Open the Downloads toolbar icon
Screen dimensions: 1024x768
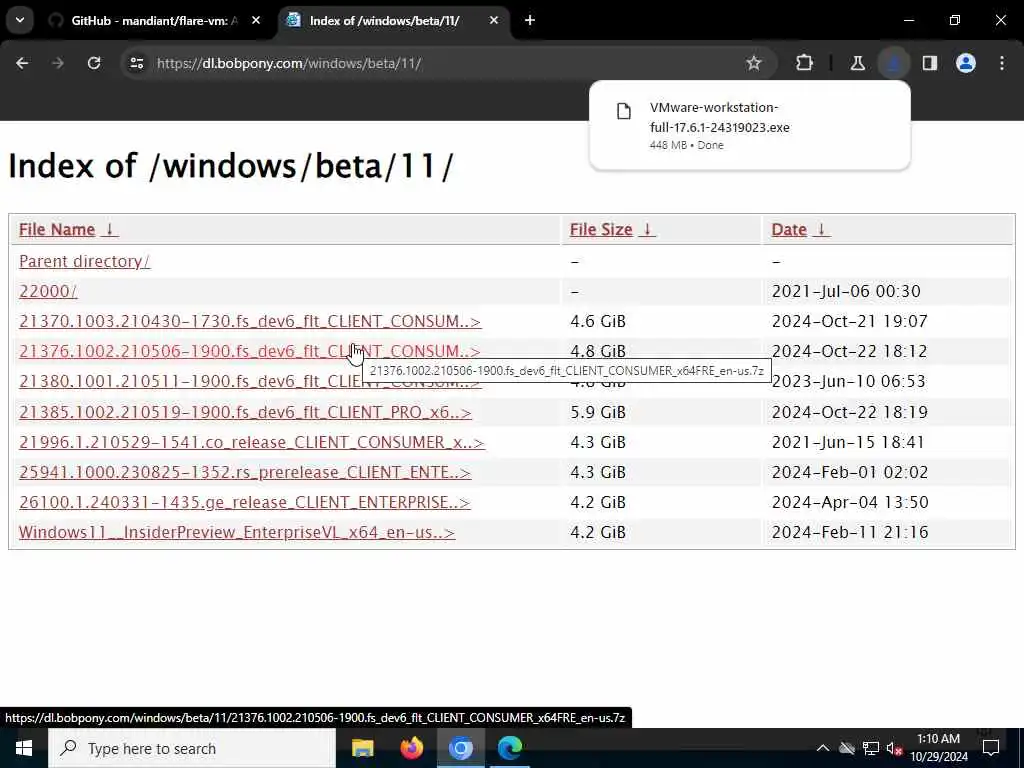893,63
